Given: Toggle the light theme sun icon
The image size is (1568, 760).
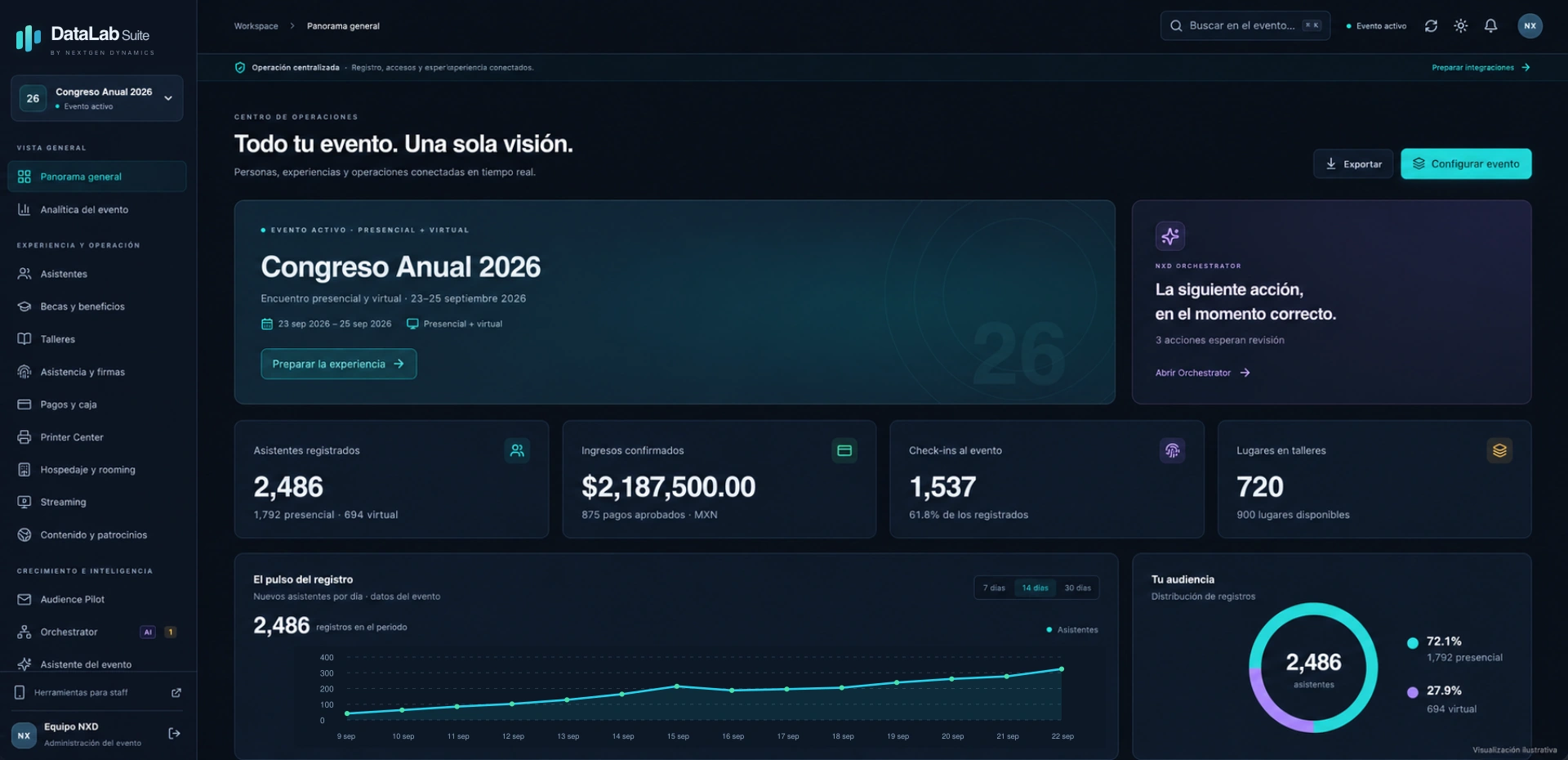Looking at the screenshot, I should click(1461, 26).
